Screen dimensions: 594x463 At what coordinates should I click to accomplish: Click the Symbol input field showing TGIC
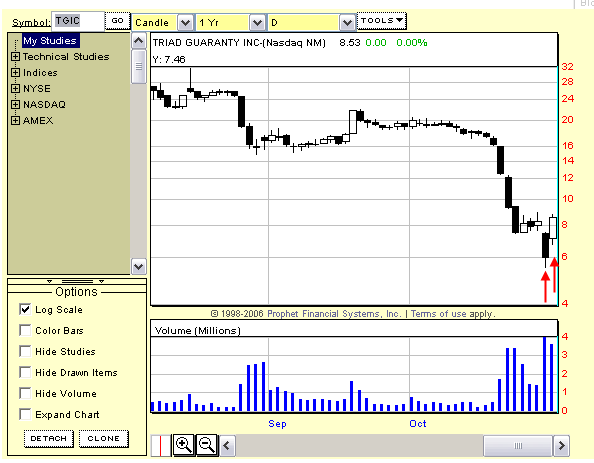point(78,21)
